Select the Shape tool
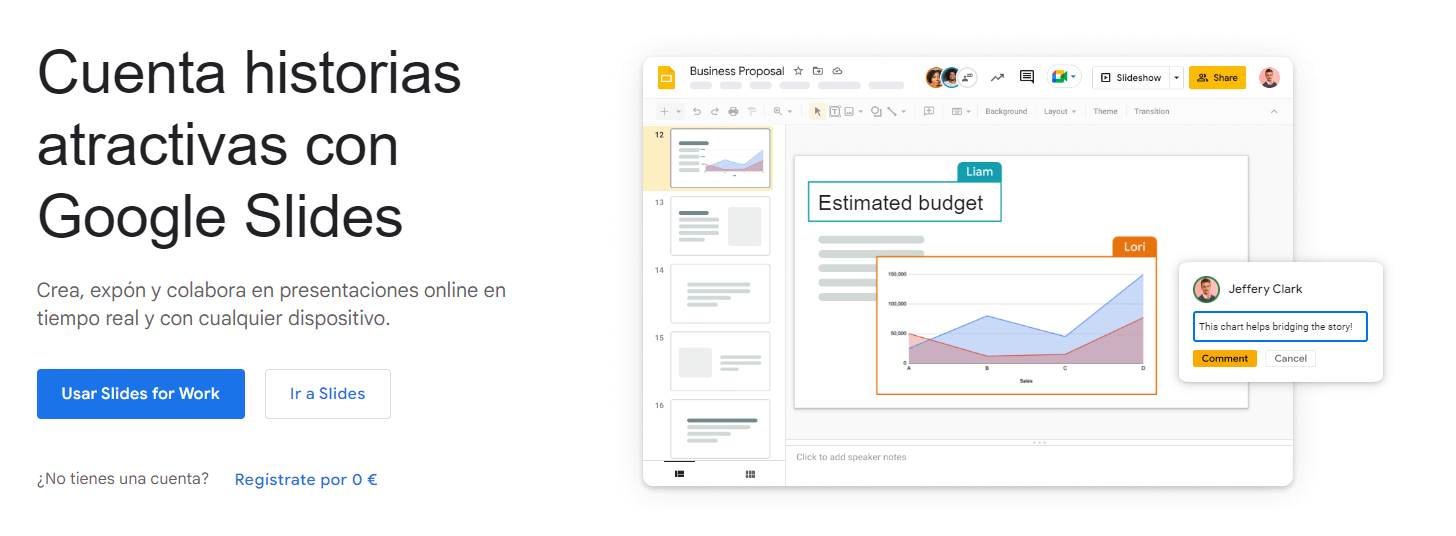 tap(876, 111)
